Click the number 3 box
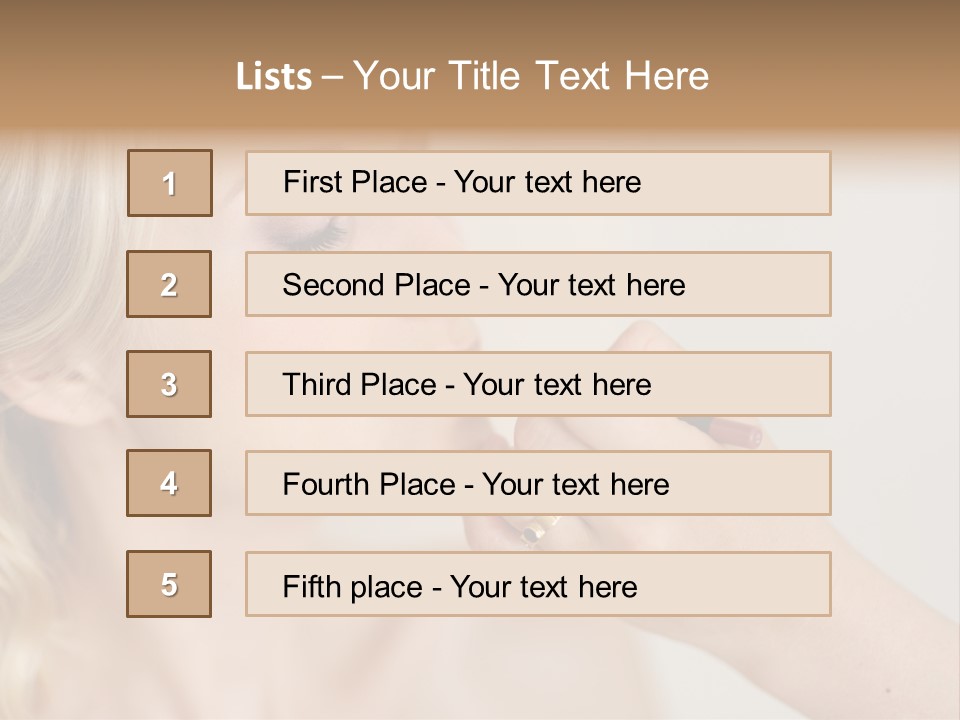960x720 pixels. (169, 384)
